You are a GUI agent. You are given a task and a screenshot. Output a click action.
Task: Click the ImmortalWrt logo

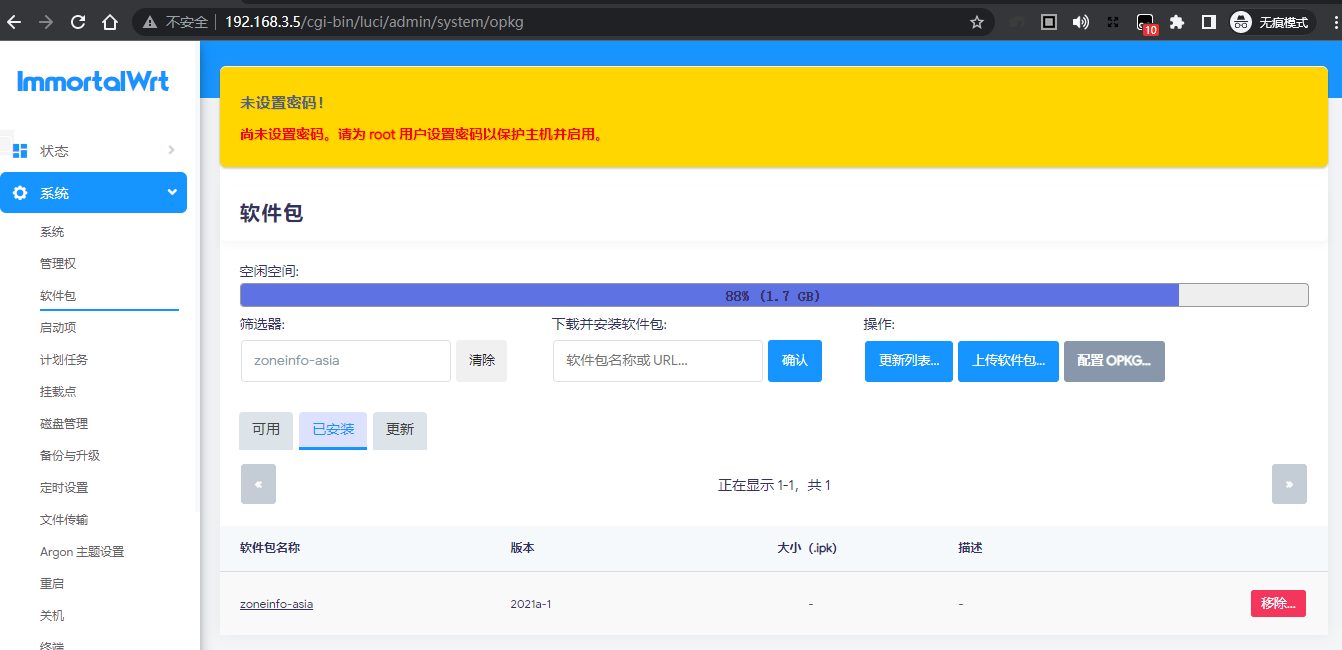coord(93,82)
